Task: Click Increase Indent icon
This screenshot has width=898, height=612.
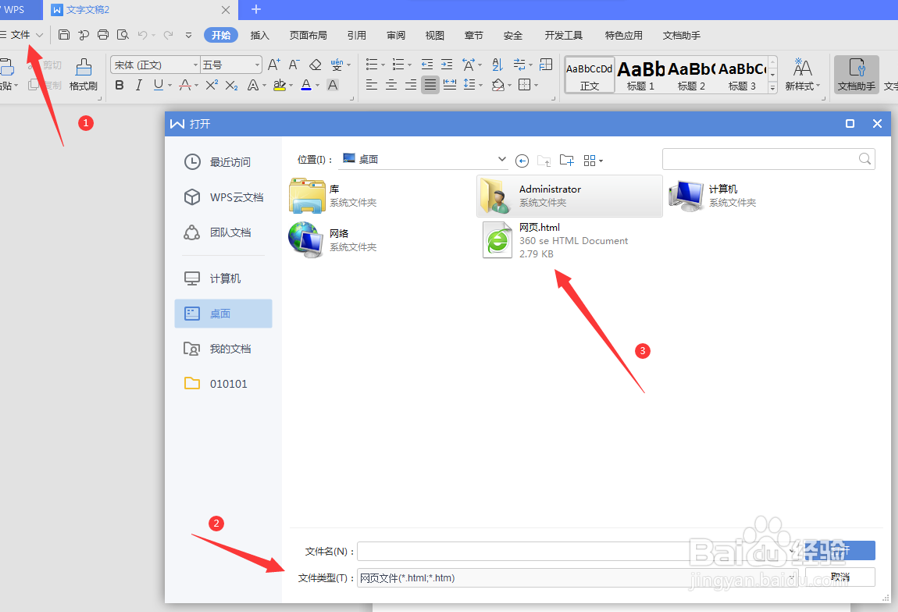Action: pyautogui.click(x=447, y=64)
